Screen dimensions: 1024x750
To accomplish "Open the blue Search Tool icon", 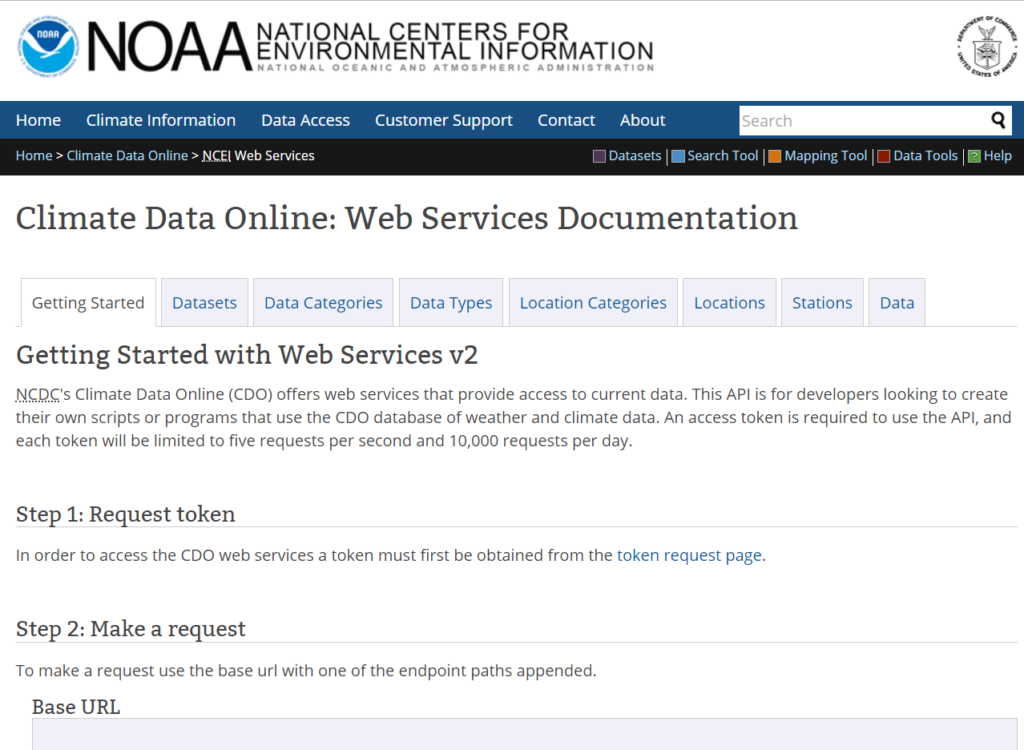I will [x=676, y=156].
